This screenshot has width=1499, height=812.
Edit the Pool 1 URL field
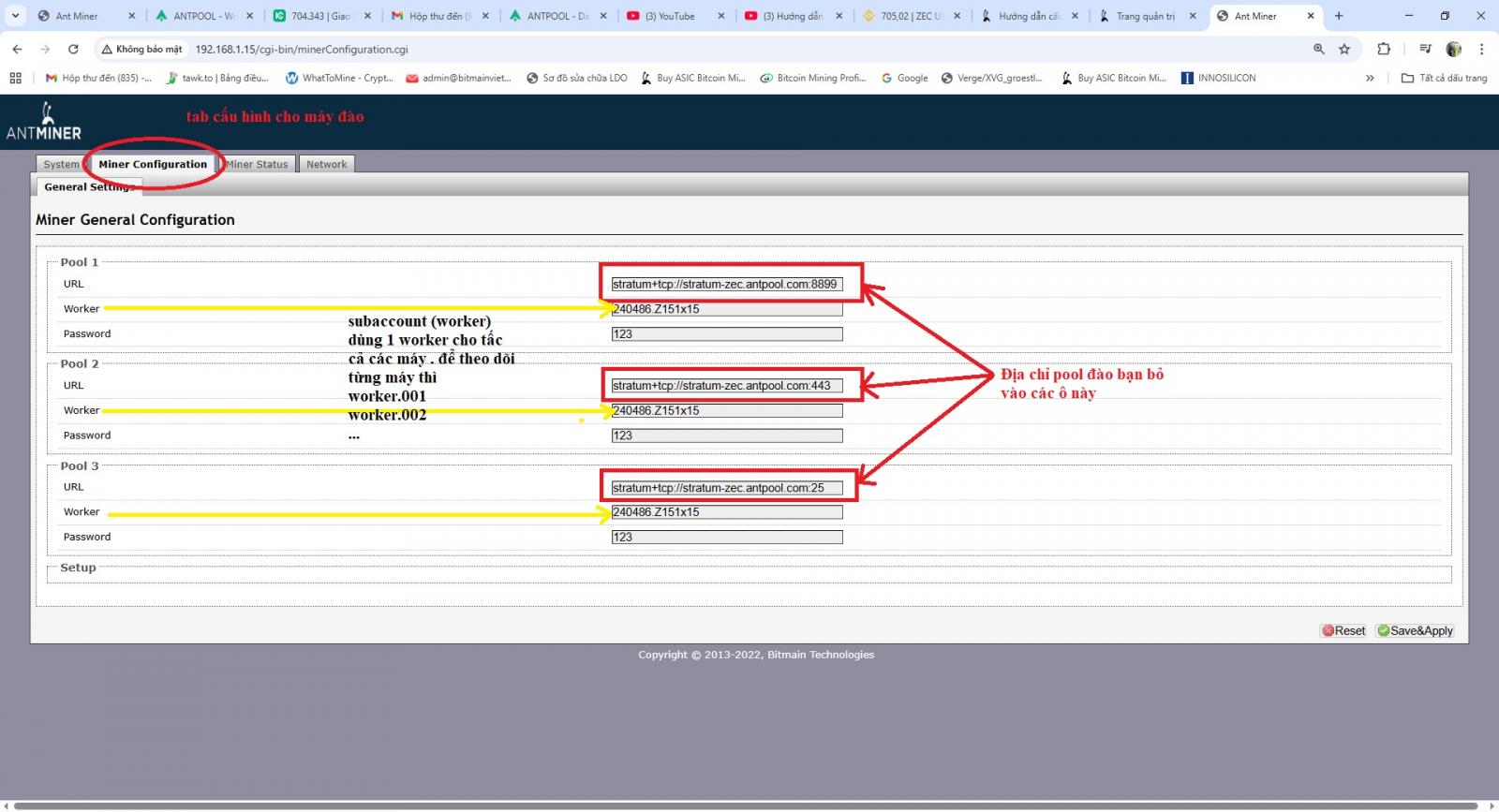pyautogui.click(x=727, y=284)
